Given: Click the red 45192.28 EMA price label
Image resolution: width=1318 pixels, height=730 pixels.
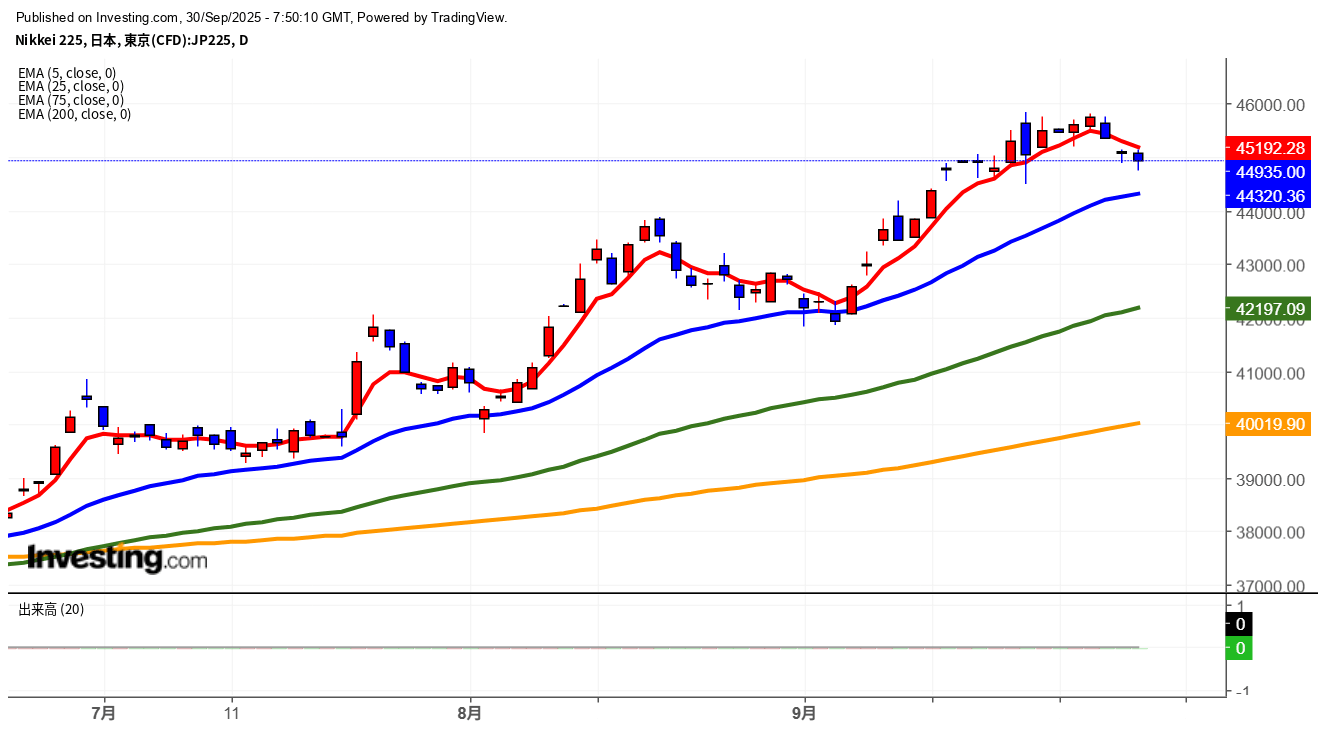Looking at the screenshot, I should [x=1270, y=148].
